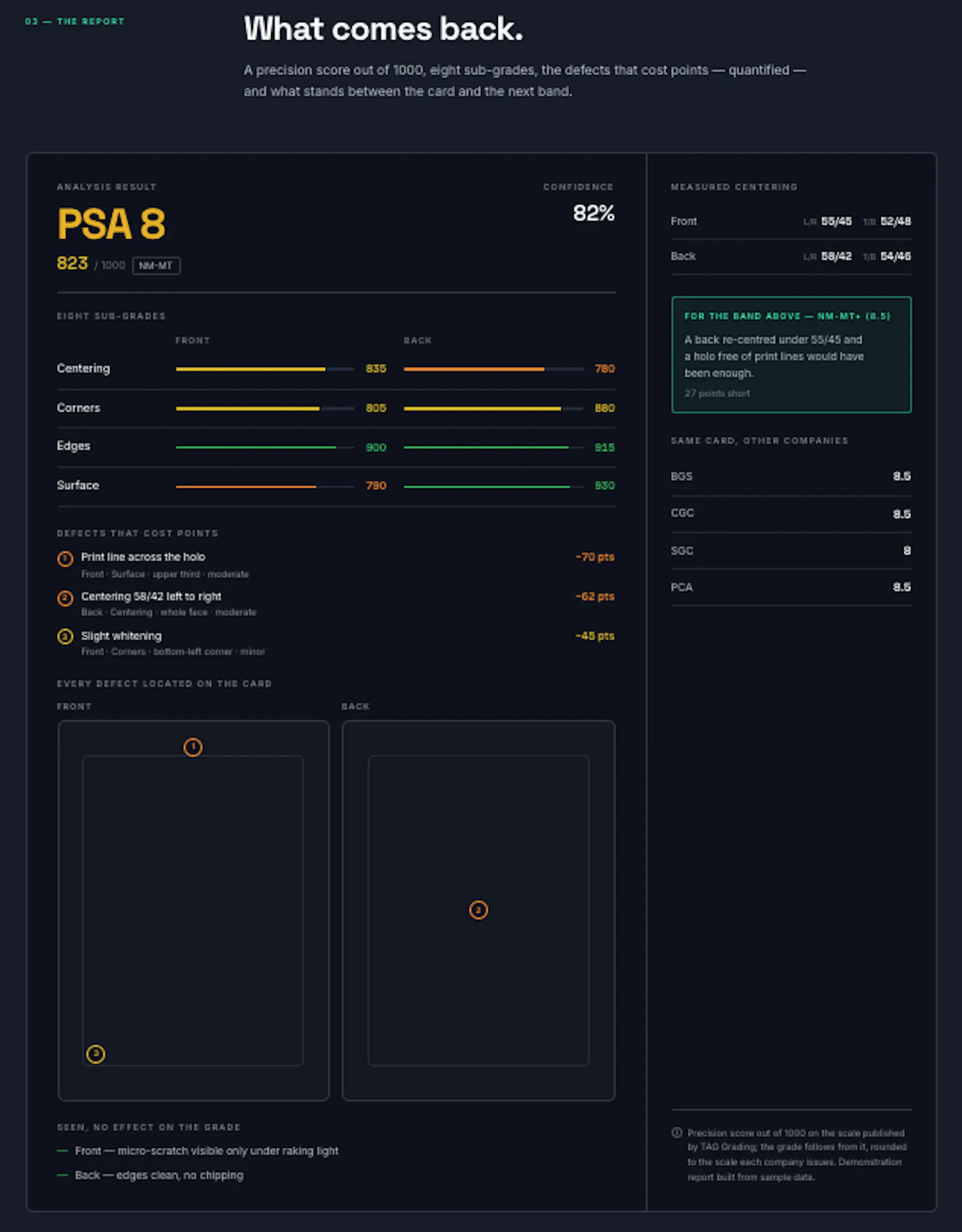The image size is (962, 1232).
Task: Click the CGC company grade row
Action: [791, 514]
